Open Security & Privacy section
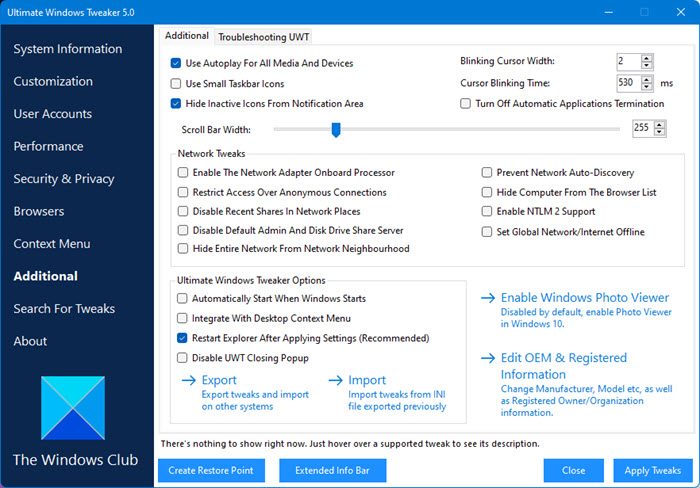This screenshot has width=700, height=488. click(64, 179)
